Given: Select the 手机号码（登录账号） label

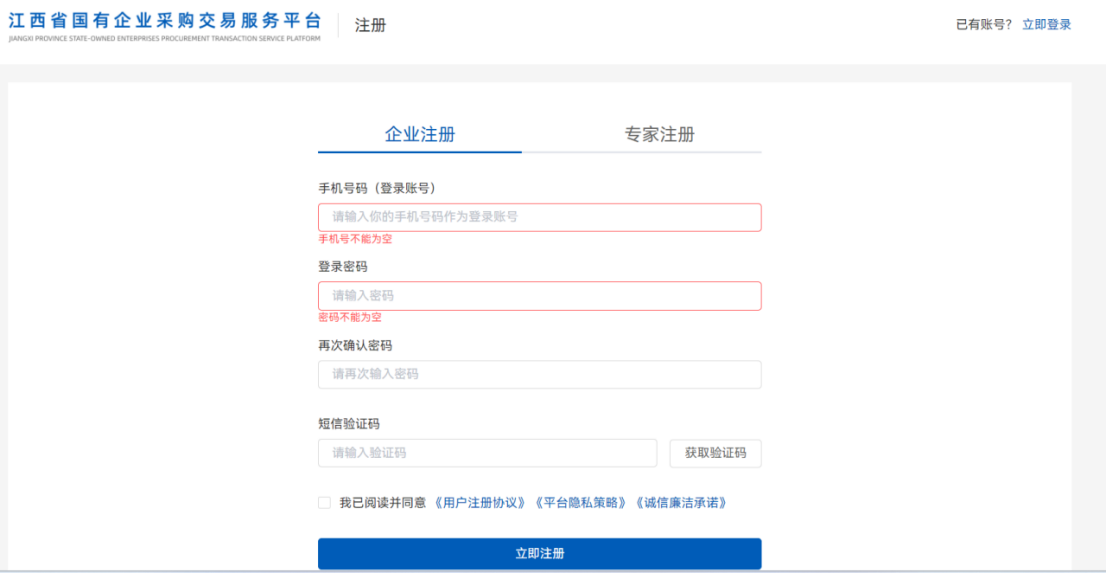Looking at the screenshot, I should pos(377,188).
